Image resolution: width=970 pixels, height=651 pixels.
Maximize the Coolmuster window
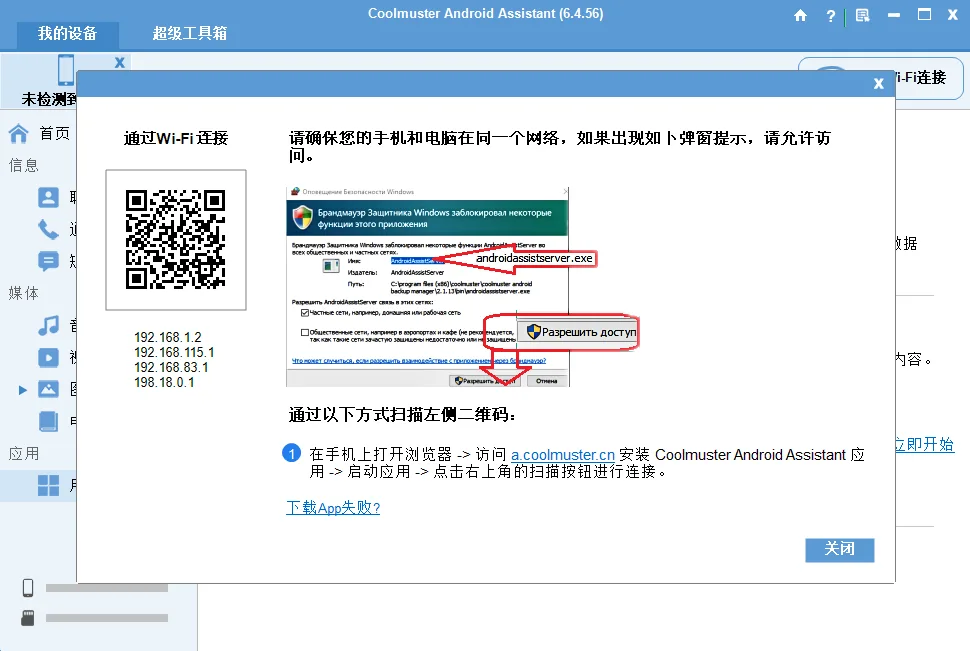point(924,15)
